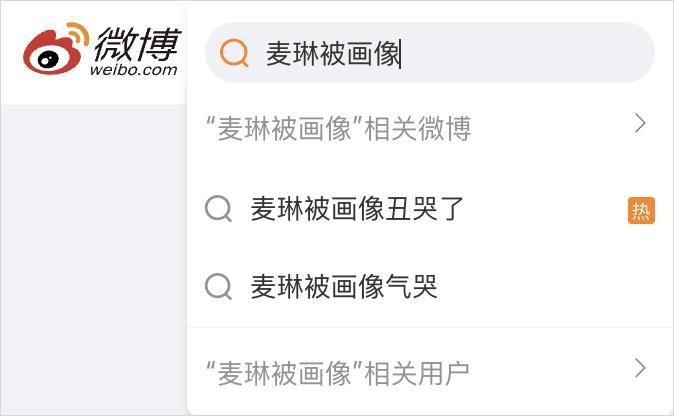Image resolution: width=674 pixels, height=416 pixels.
Task: Focus the search field containing 麦琳被画像
Action: (332, 53)
